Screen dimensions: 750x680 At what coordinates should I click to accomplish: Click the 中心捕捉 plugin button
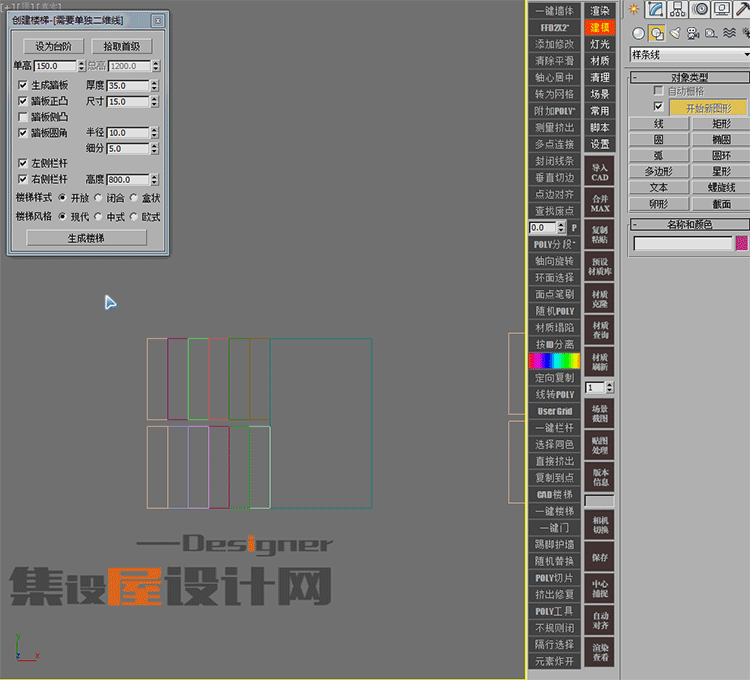pos(599,588)
